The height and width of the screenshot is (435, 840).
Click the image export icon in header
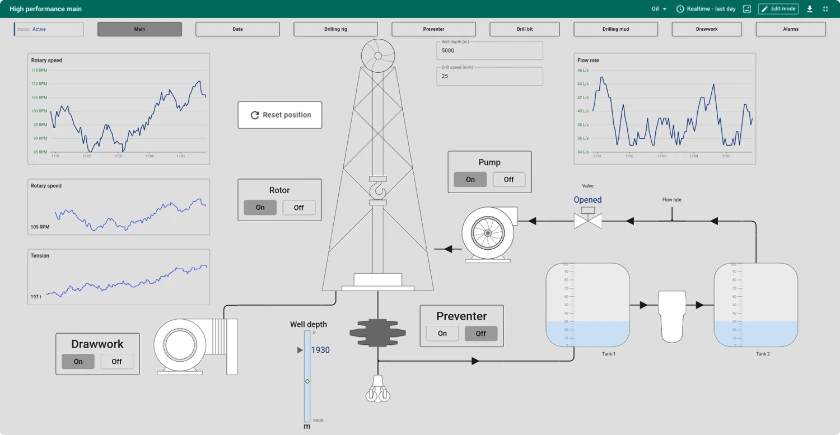click(746, 8)
